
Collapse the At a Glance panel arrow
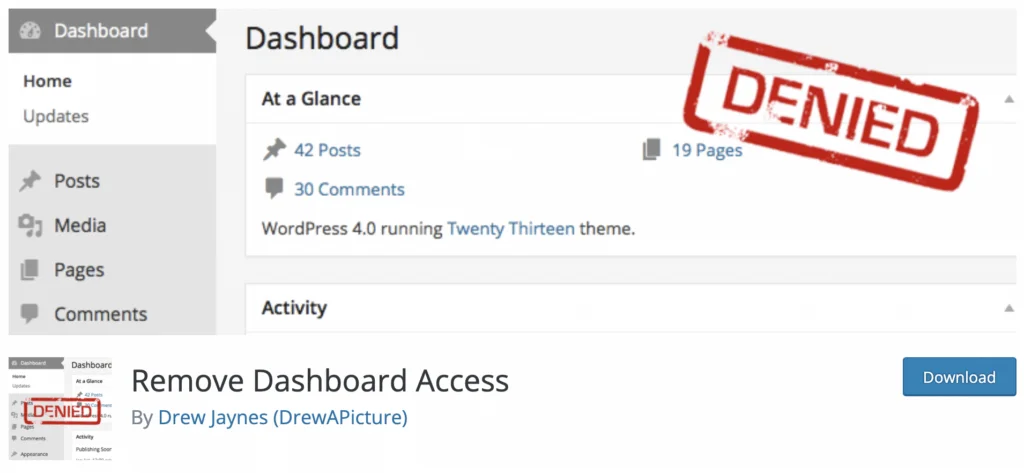click(x=1009, y=99)
